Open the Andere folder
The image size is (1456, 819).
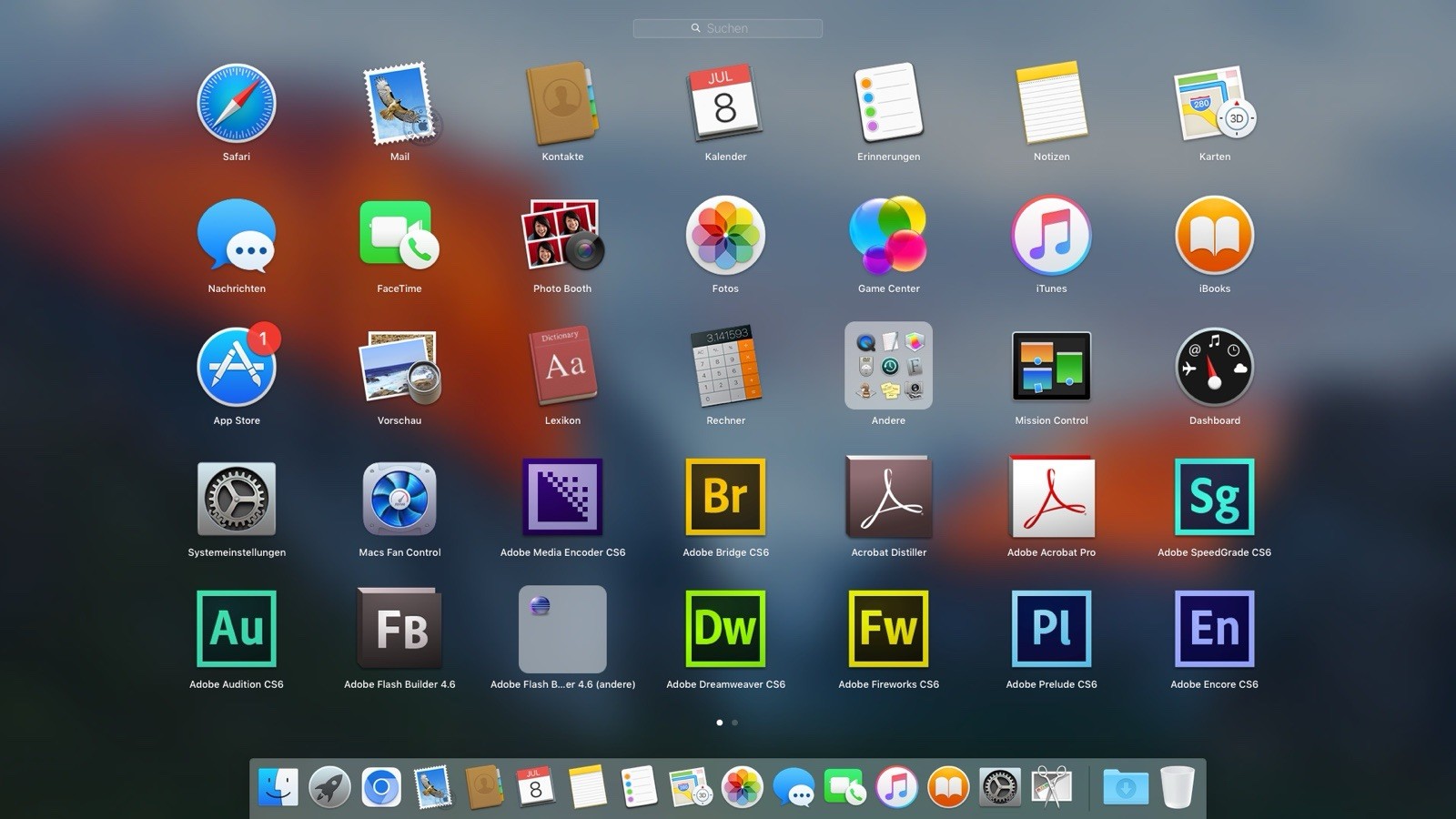888,366
